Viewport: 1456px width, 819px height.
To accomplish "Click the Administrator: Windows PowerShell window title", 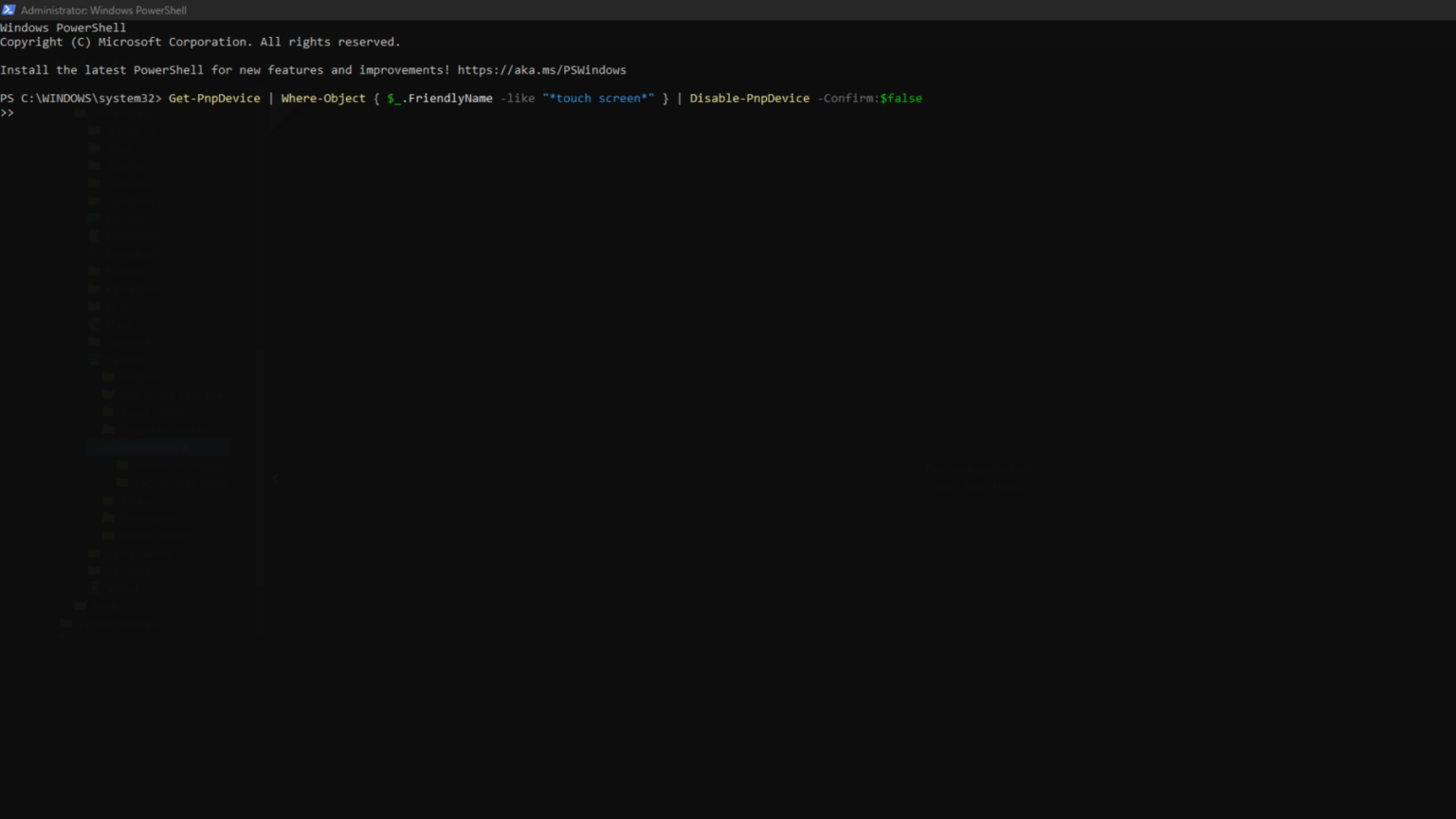I will pos(103,10).
